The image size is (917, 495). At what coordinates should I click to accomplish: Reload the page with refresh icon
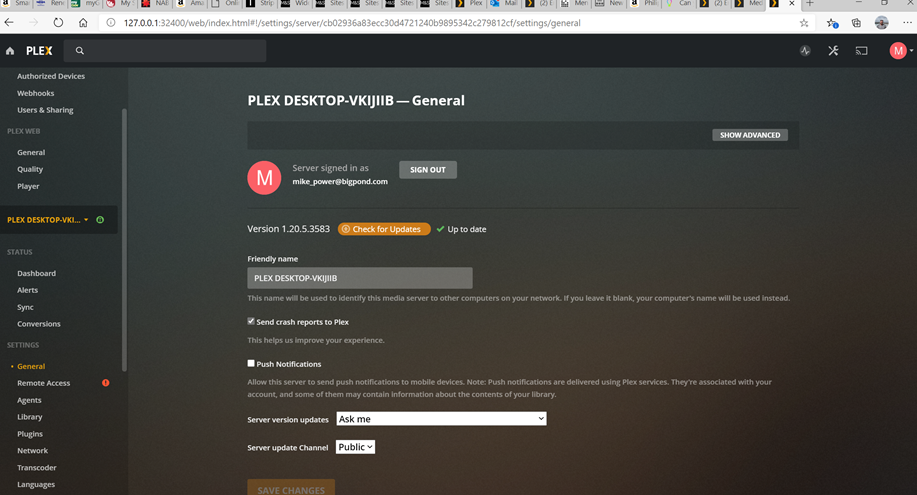pos(58,23)
